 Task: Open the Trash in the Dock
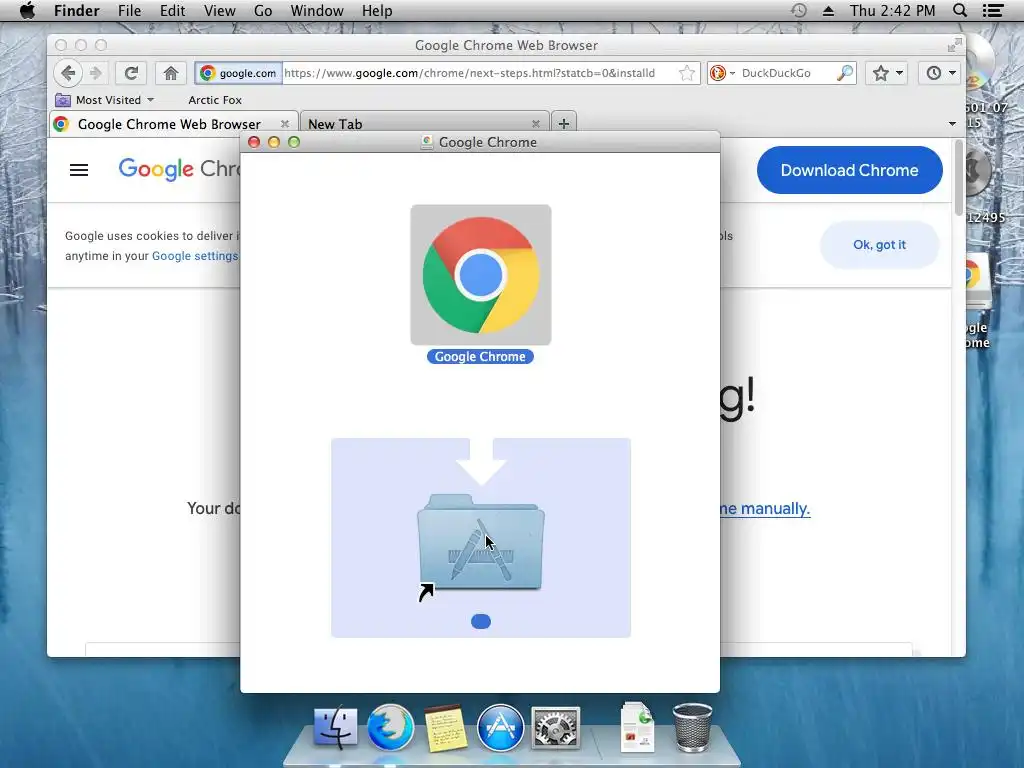[692, 728]
